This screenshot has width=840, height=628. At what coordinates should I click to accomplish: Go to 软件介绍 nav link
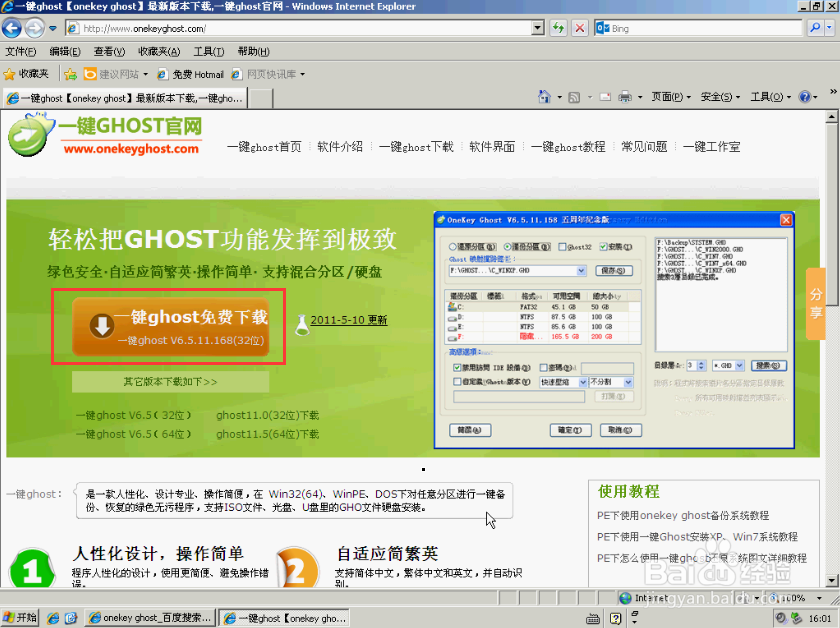[x=340, y=147]
